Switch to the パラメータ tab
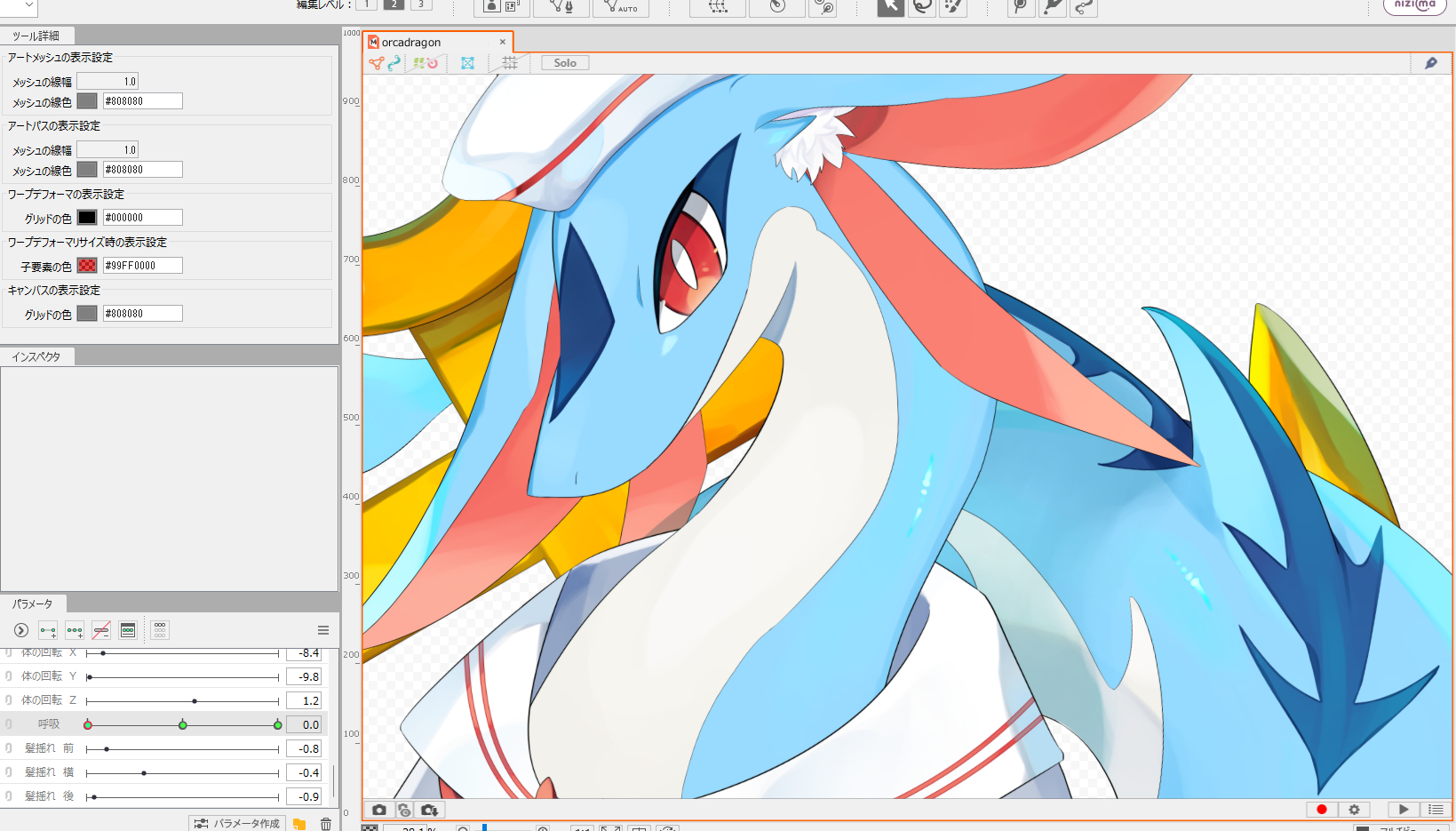 [33, 603]
